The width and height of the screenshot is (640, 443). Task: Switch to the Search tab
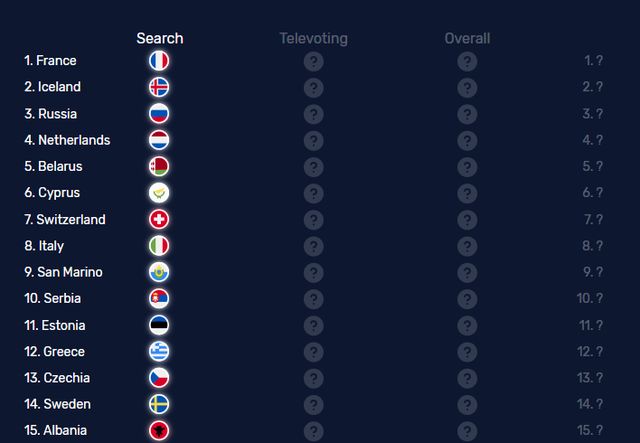(160, 38)
